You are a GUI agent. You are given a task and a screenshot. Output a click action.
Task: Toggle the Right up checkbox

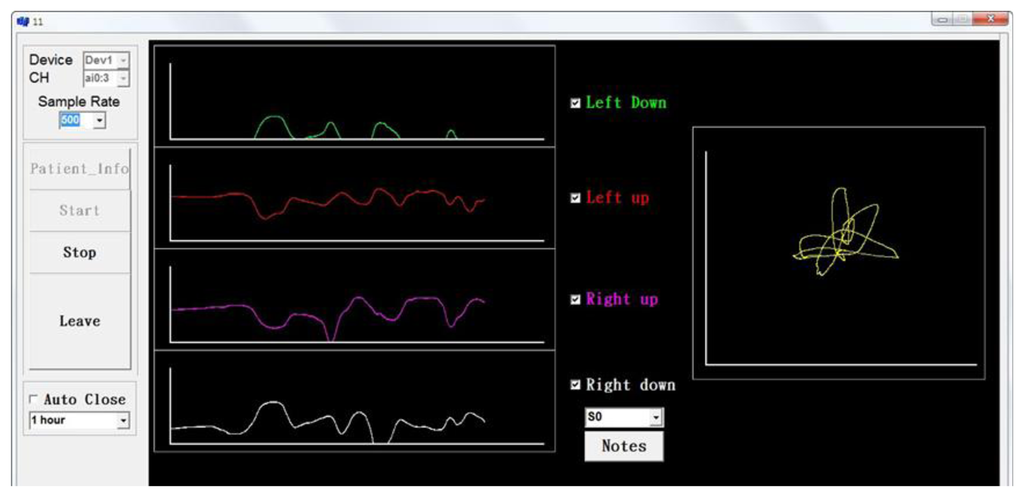pyautogui.click(x=575, y=300)
